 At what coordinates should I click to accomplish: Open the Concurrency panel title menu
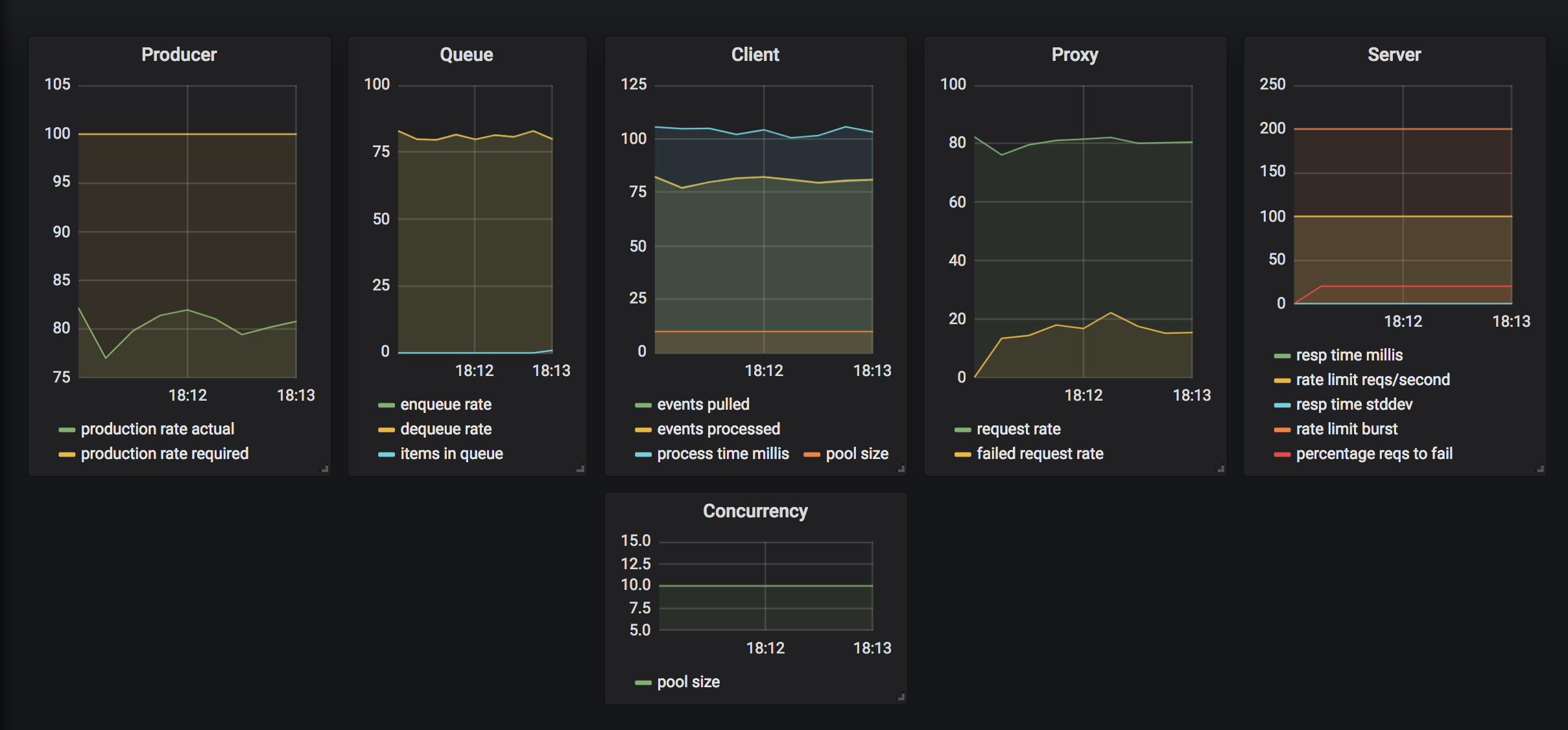(755, 511)
